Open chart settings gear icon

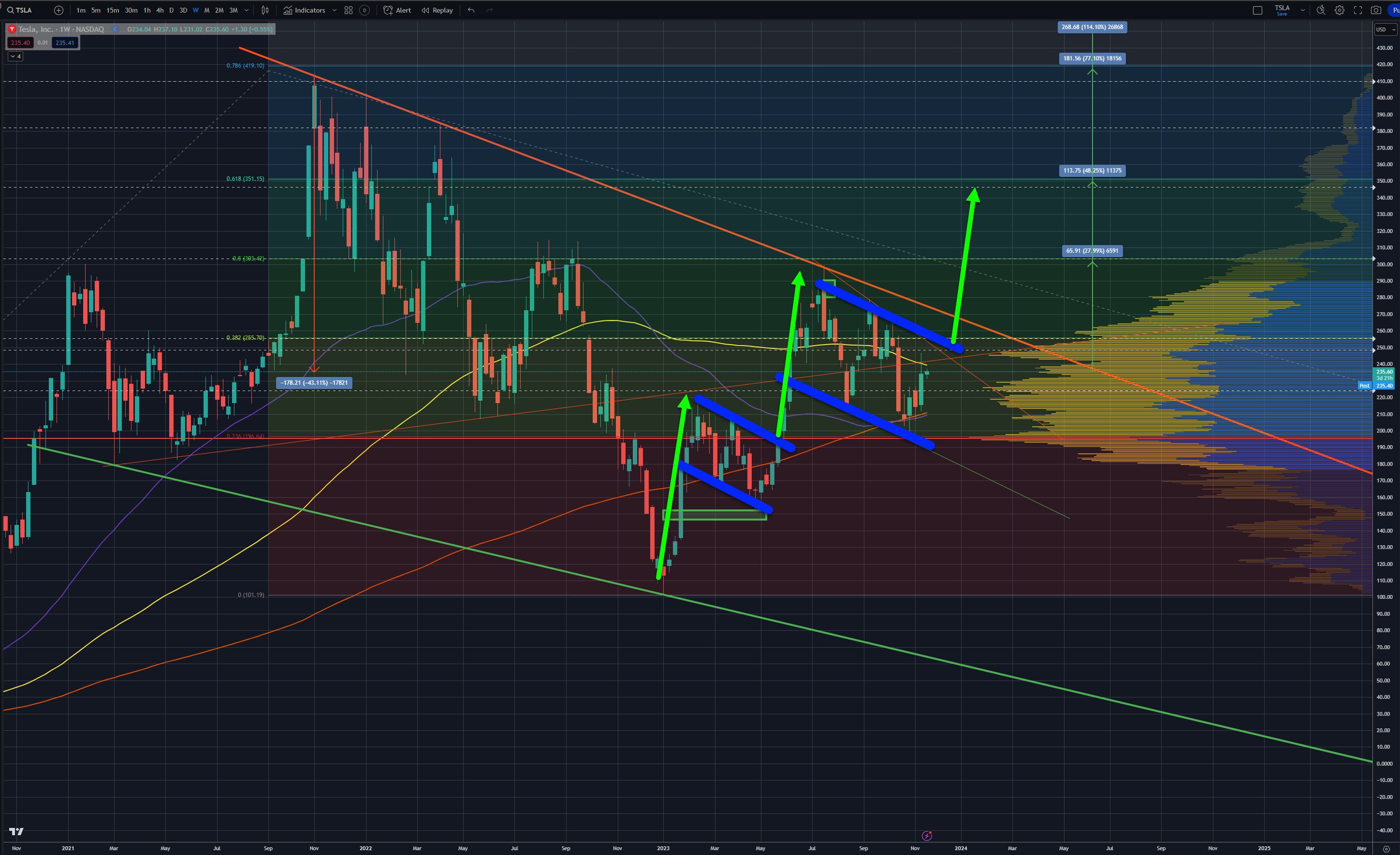(x=1339, y=10)
